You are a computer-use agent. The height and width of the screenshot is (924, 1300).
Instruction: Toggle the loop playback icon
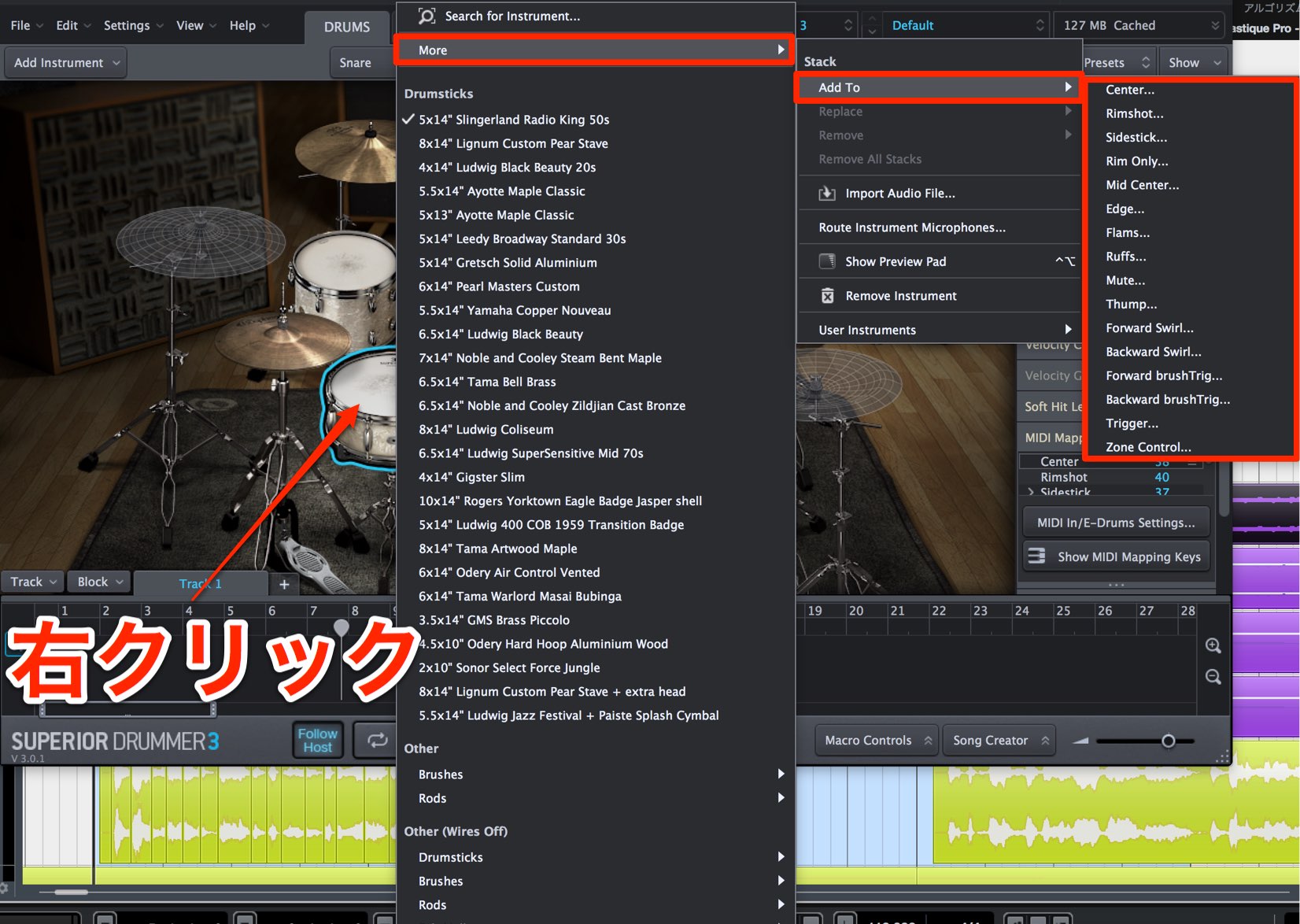(x=377, y=740)
